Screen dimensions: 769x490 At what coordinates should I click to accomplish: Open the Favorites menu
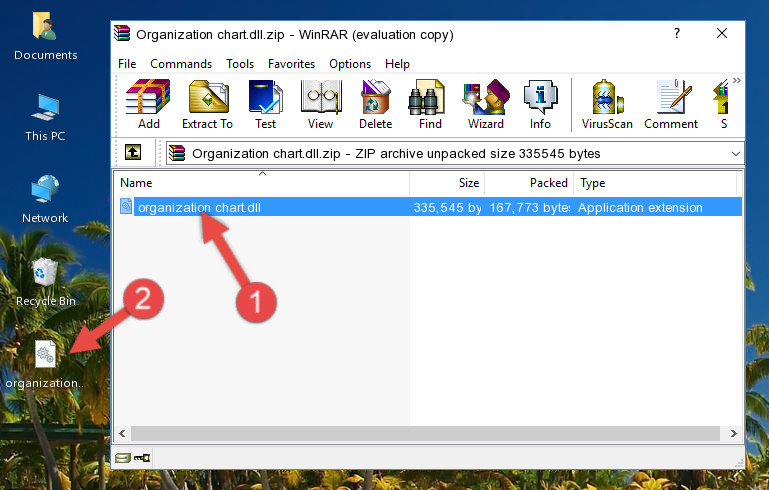[291, 64]
